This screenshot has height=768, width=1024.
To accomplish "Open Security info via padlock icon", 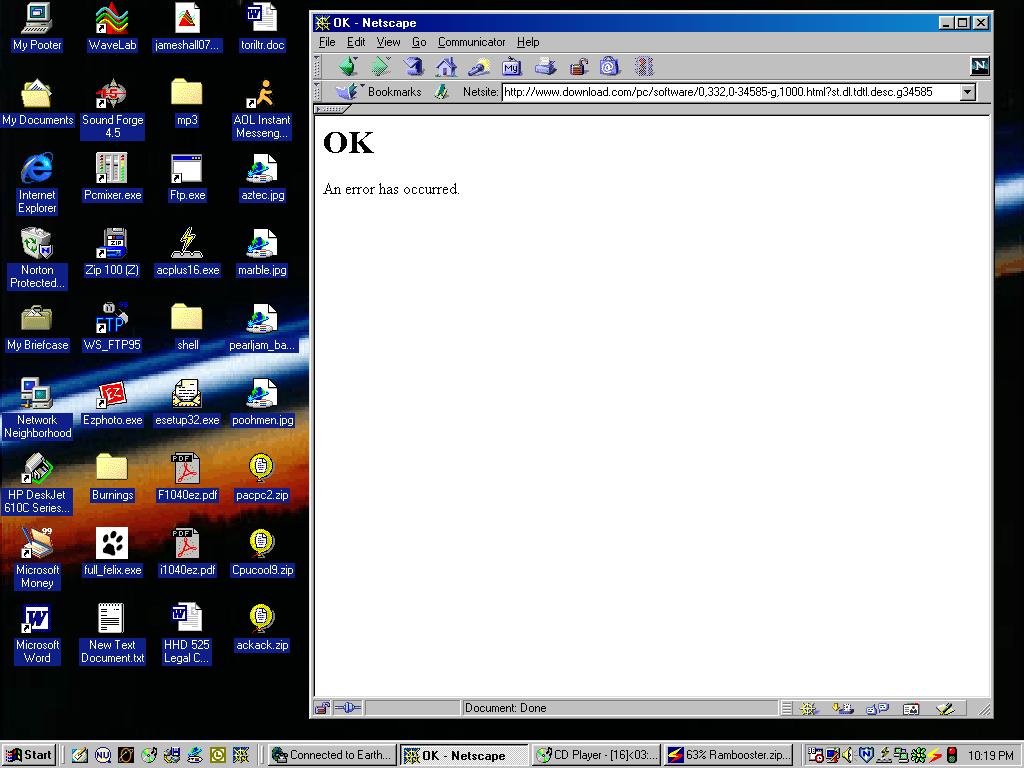I will coord(578,67).
